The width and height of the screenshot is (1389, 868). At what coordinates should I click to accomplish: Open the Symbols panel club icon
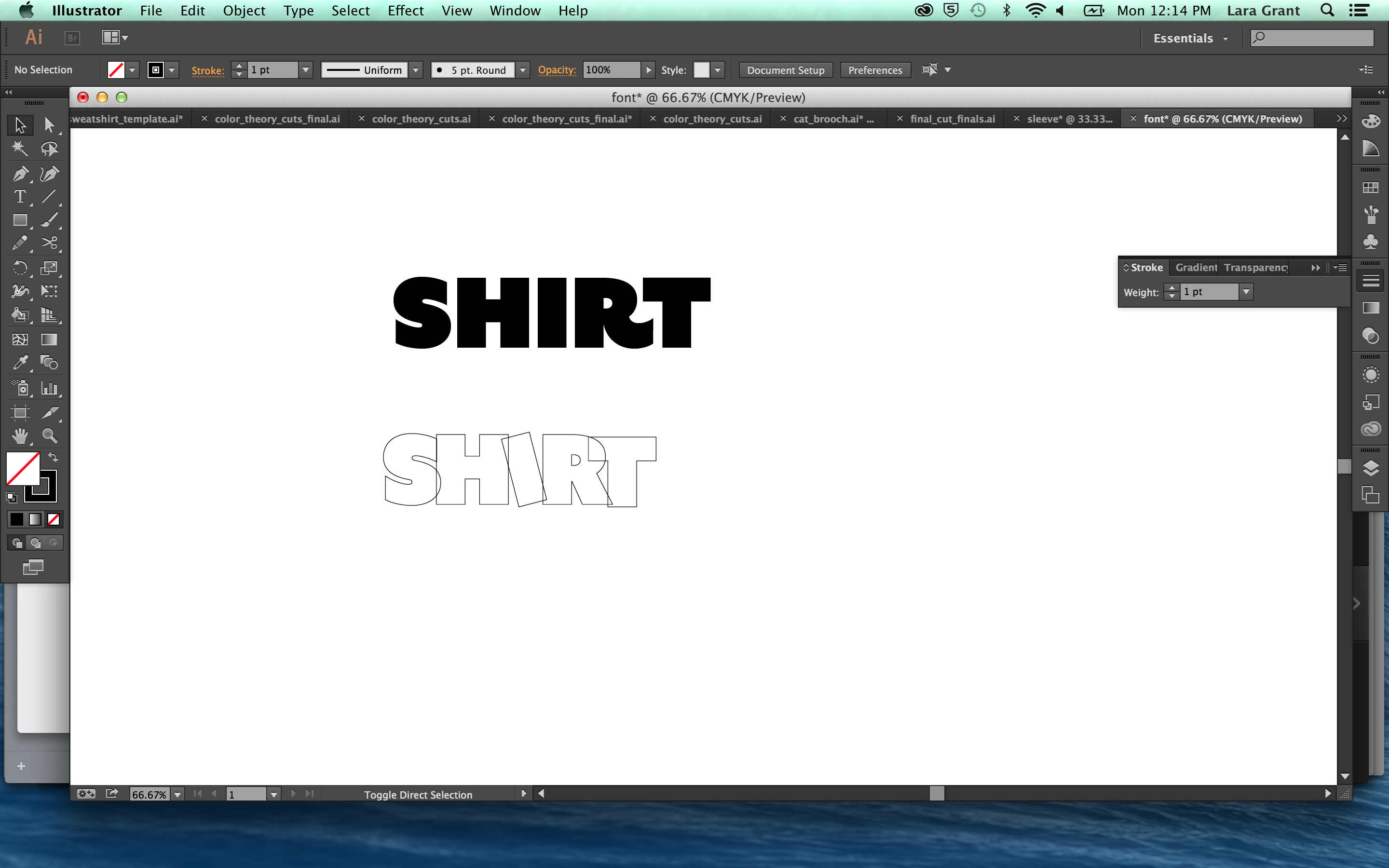click(x=1371, y=242)
